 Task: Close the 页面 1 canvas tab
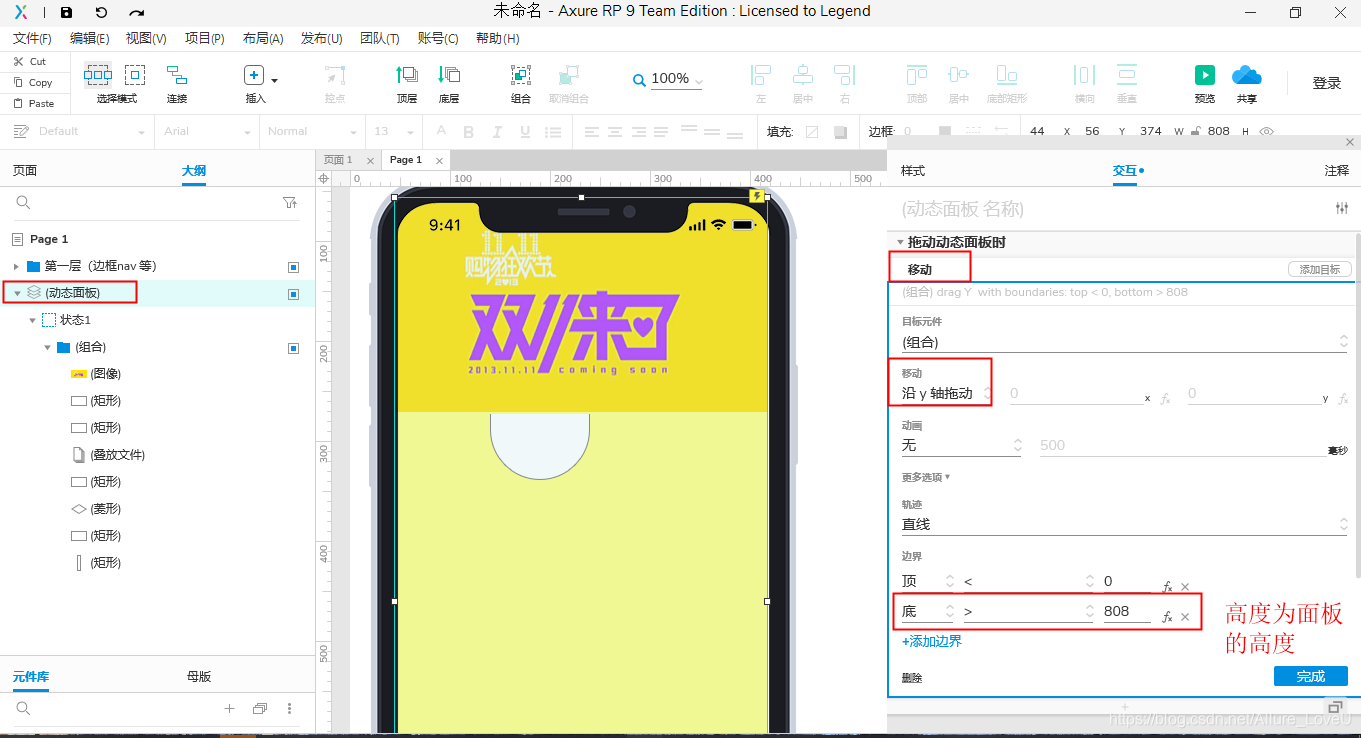(370, 160)
